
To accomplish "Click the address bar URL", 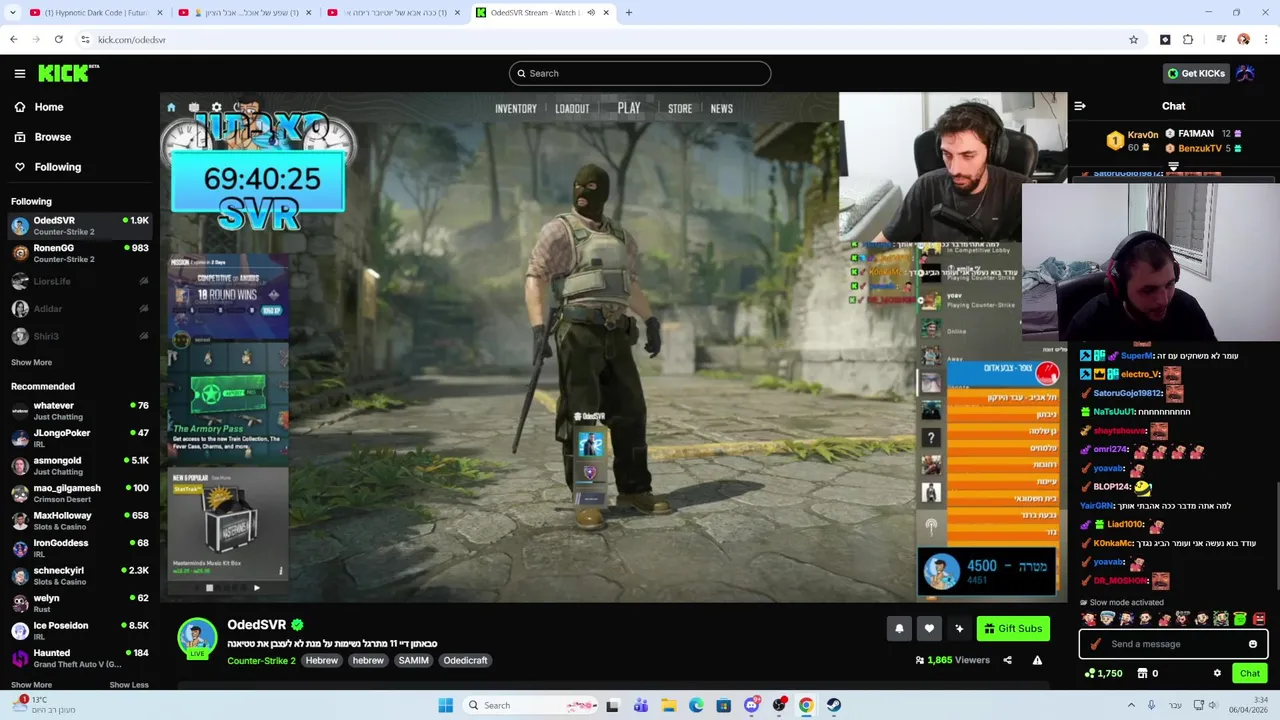I will (132, 40).
